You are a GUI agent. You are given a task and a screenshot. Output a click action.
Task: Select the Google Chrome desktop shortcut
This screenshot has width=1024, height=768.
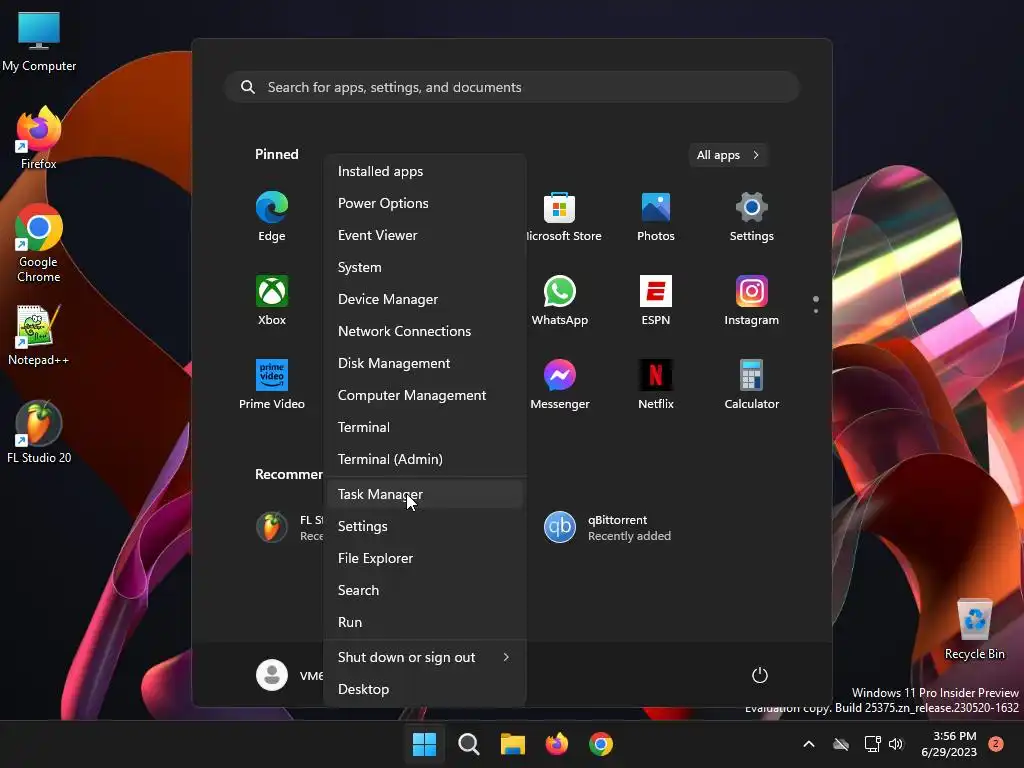[39, 243]
